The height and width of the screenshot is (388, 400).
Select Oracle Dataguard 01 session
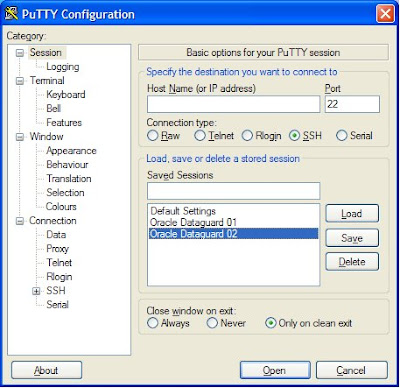click(233, 222)
